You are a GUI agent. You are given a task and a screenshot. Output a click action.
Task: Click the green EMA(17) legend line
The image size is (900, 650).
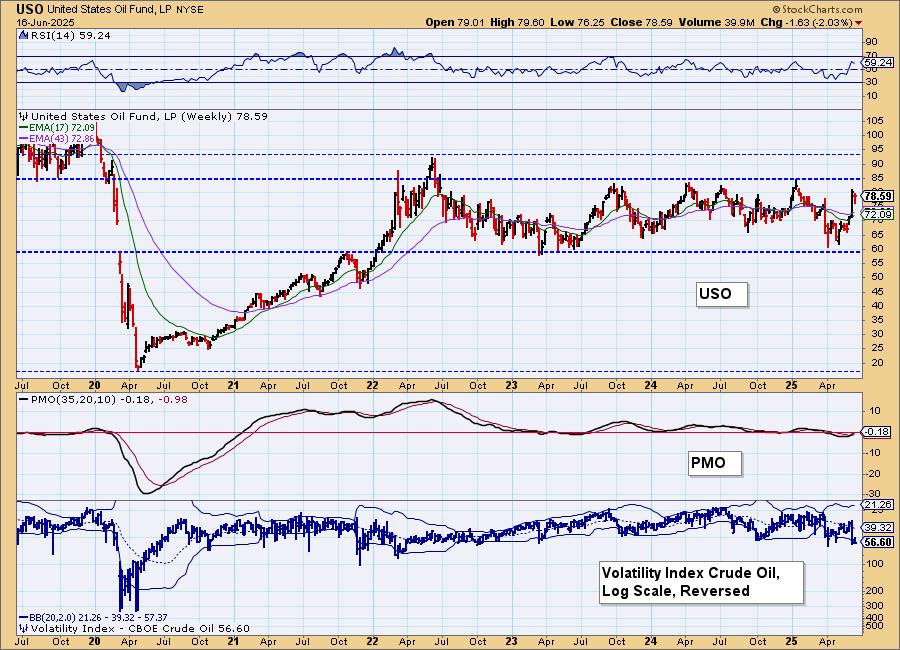(24, 127)
